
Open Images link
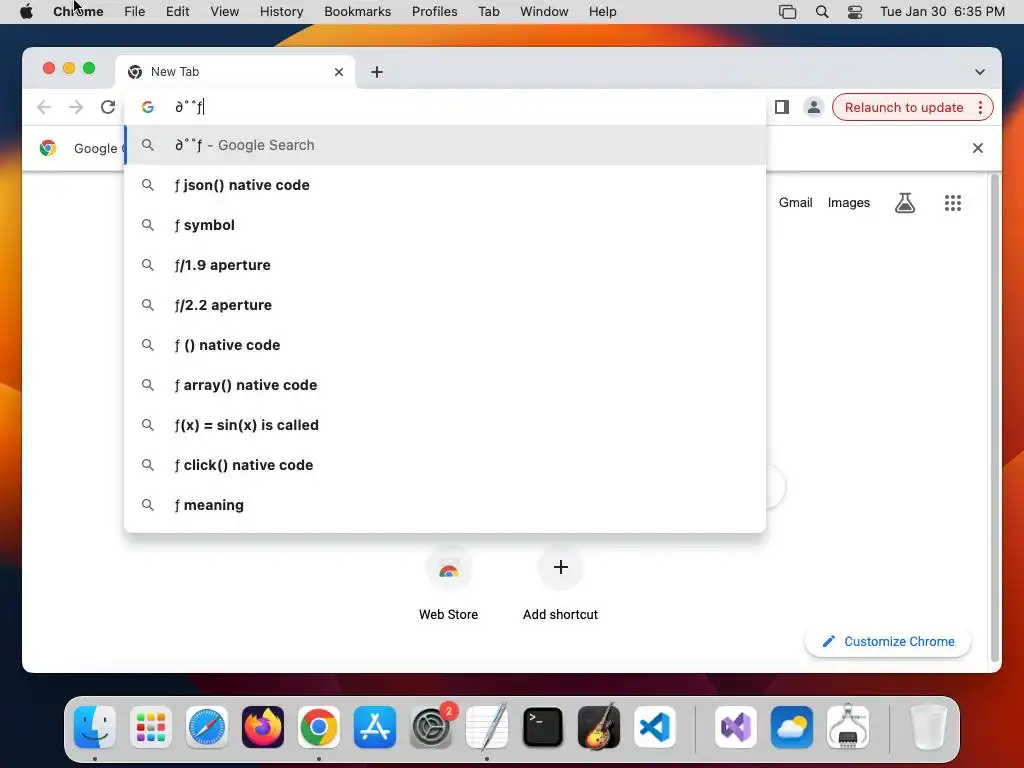tap(848, 202)
